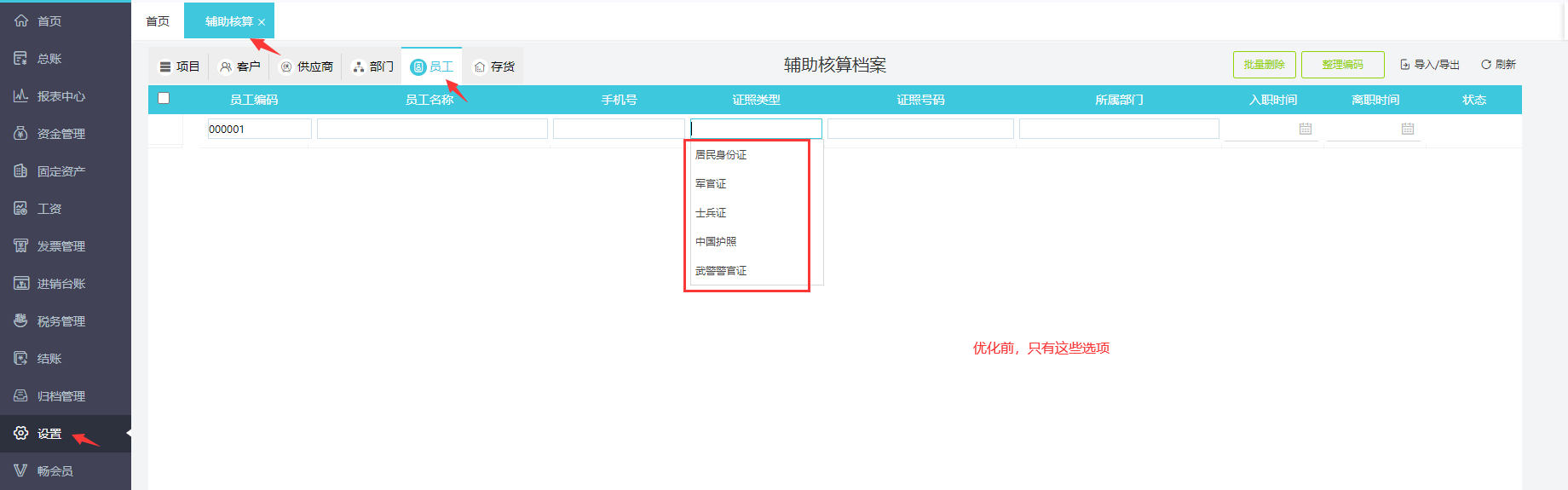The height and width of the screenshot is (490, 1568).
Task: Open the 导入/导出 menu
Action: 1430,65
